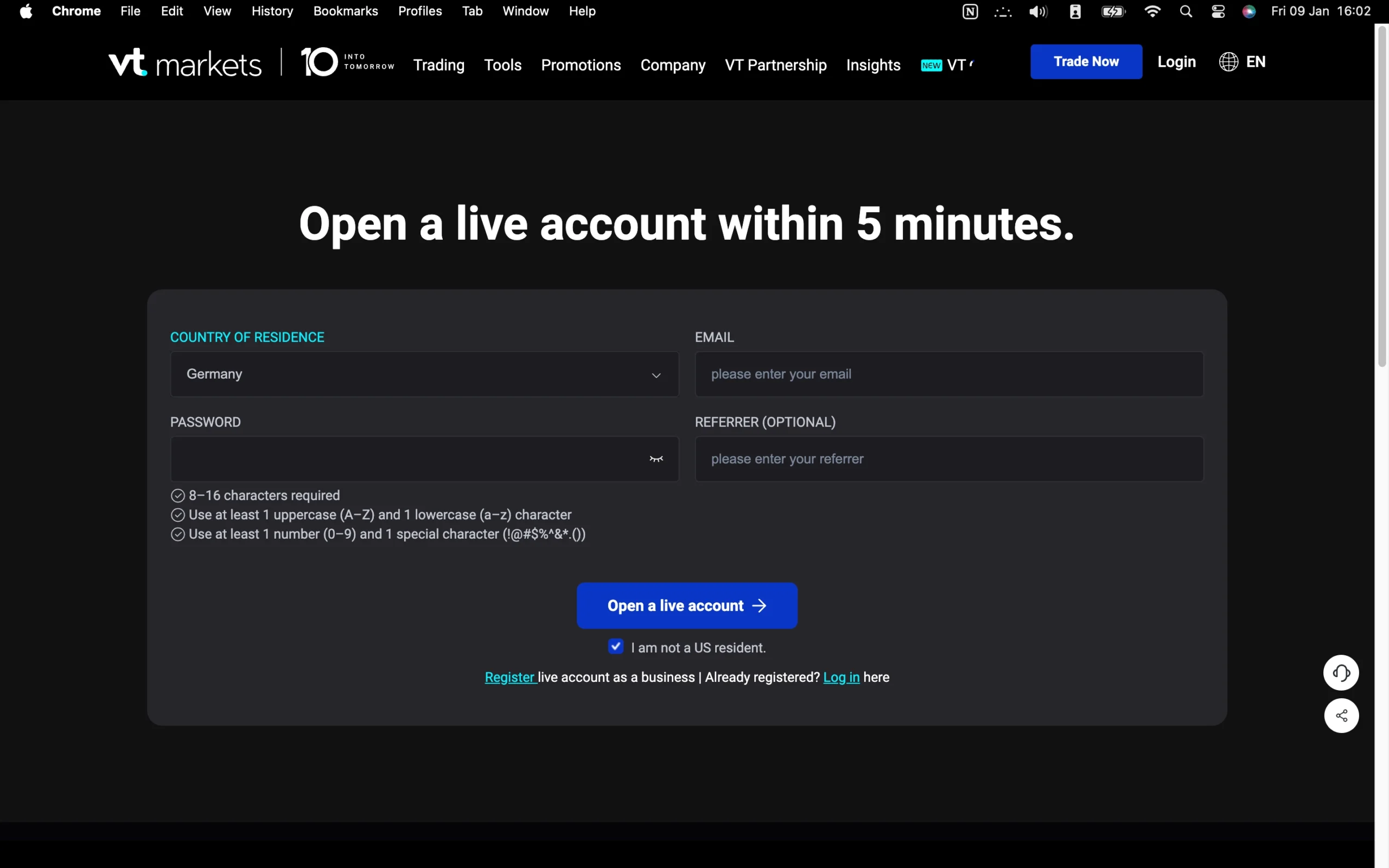
Task: Open the Siri icon in menu bar
Action: coord(1249,11)
